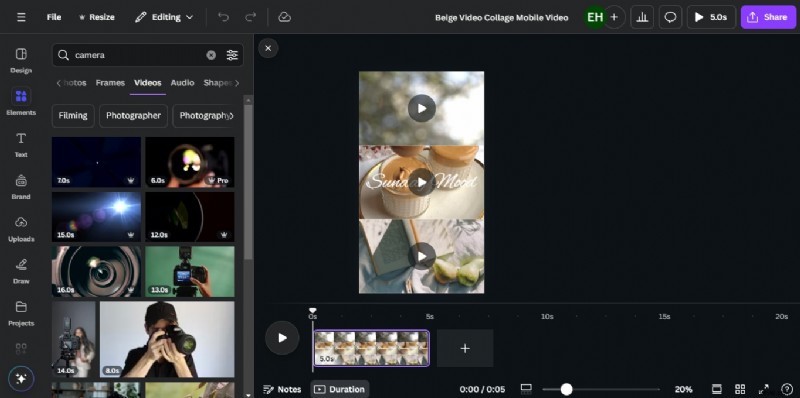Viewport: 800px width, 398px height.
Task: Open the Projects sidebar panel
Action: (21, 313)
